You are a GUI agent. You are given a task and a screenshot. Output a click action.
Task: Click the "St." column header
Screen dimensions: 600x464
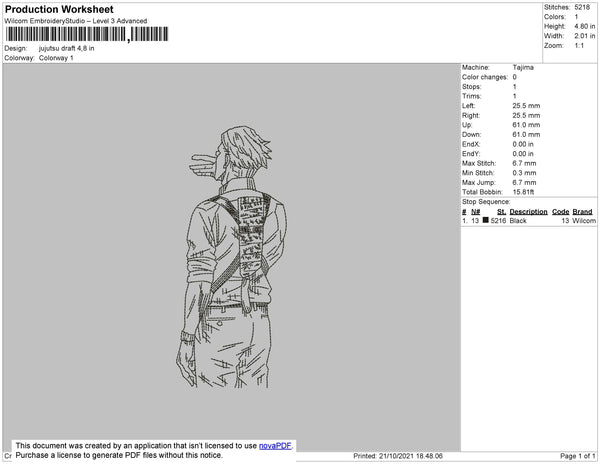coord(501,212)
